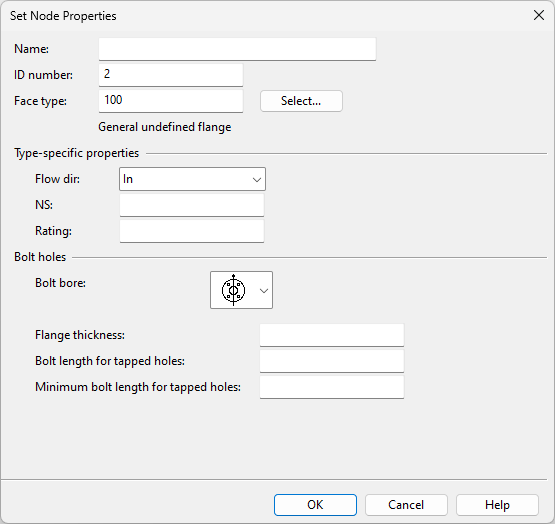The image size is (555, 524).
Task: Focus the Name text field
Action: click(x=237, y=49)
